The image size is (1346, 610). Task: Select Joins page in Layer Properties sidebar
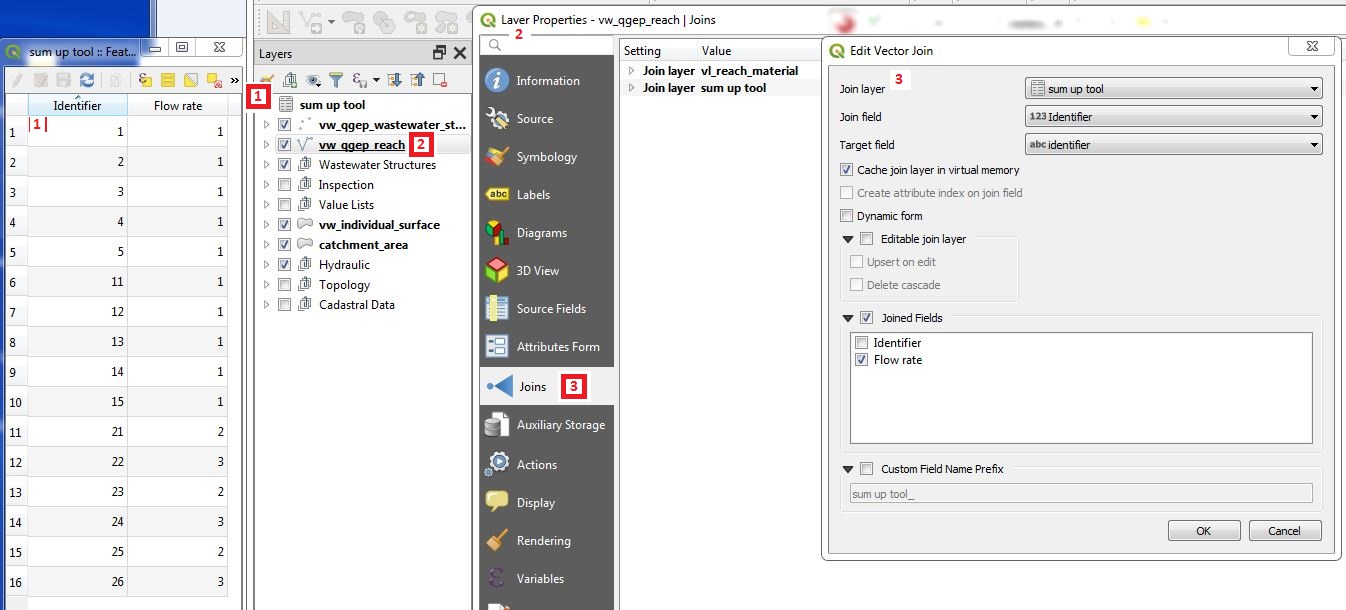click(547, 386)
